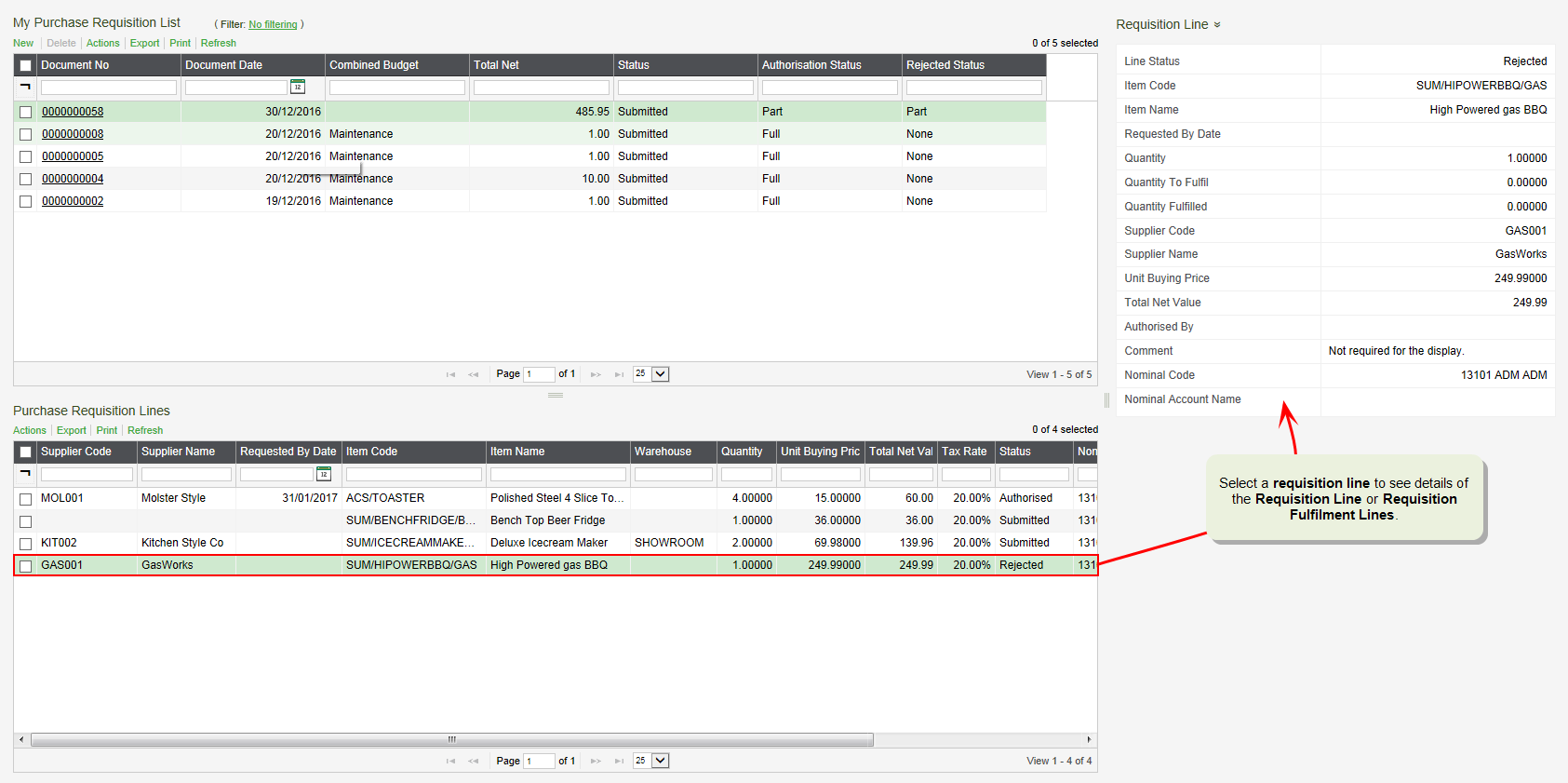
Task: Open Actions menu for requisition list
Action: click(x=102, y=43)
